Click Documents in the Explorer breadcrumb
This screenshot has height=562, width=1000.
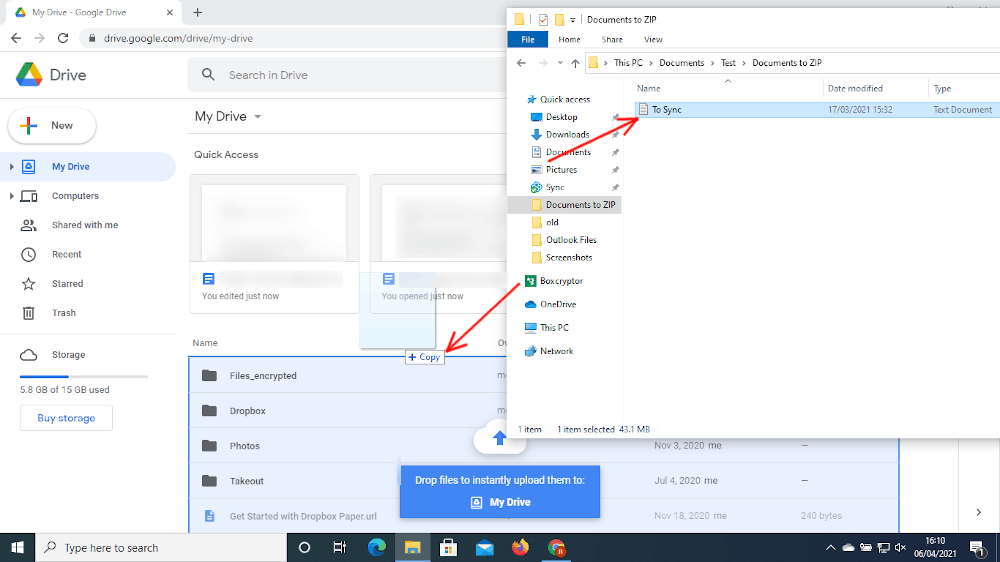pos(681,63)
